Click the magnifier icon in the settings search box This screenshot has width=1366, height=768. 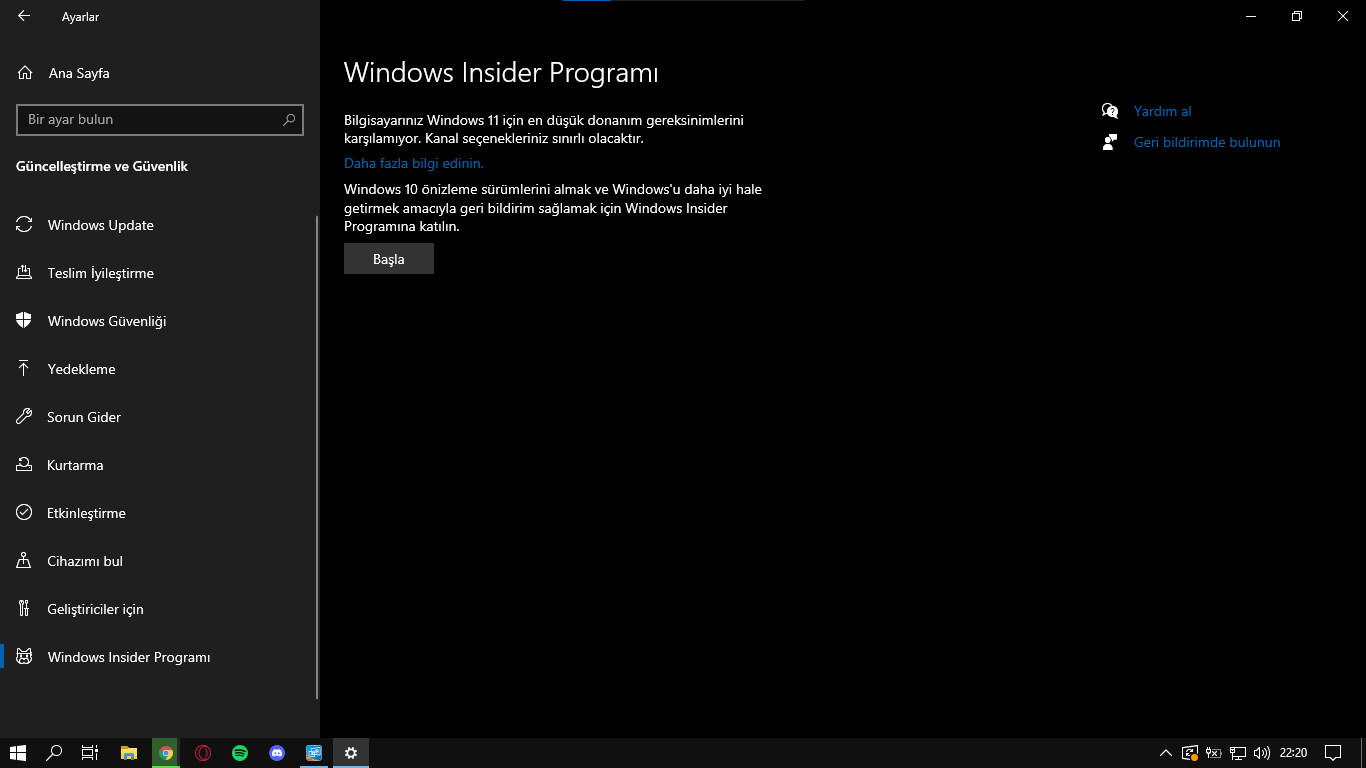pos(289,119)
